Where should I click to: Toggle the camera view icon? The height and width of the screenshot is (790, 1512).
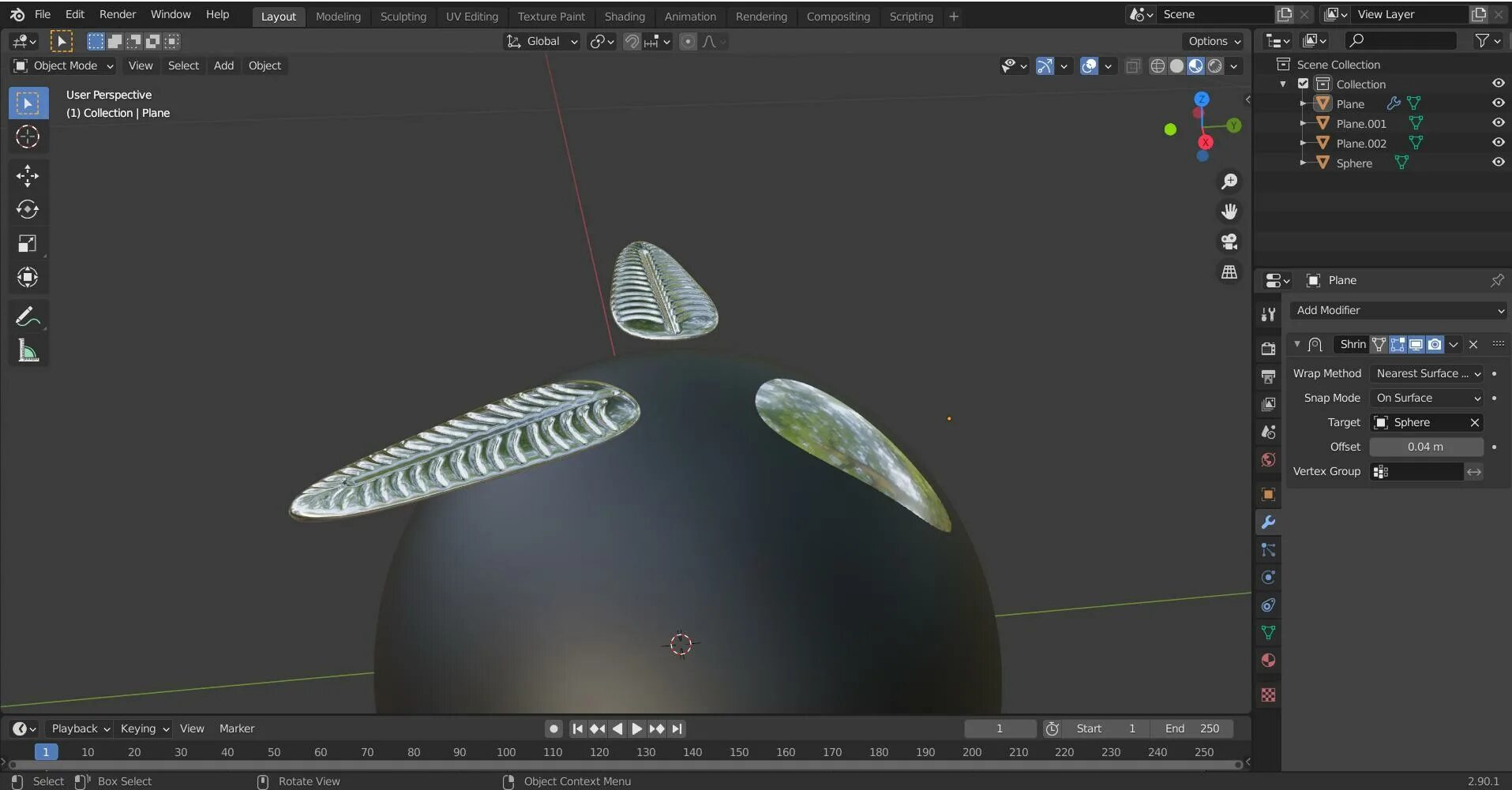pos(1229,241)
